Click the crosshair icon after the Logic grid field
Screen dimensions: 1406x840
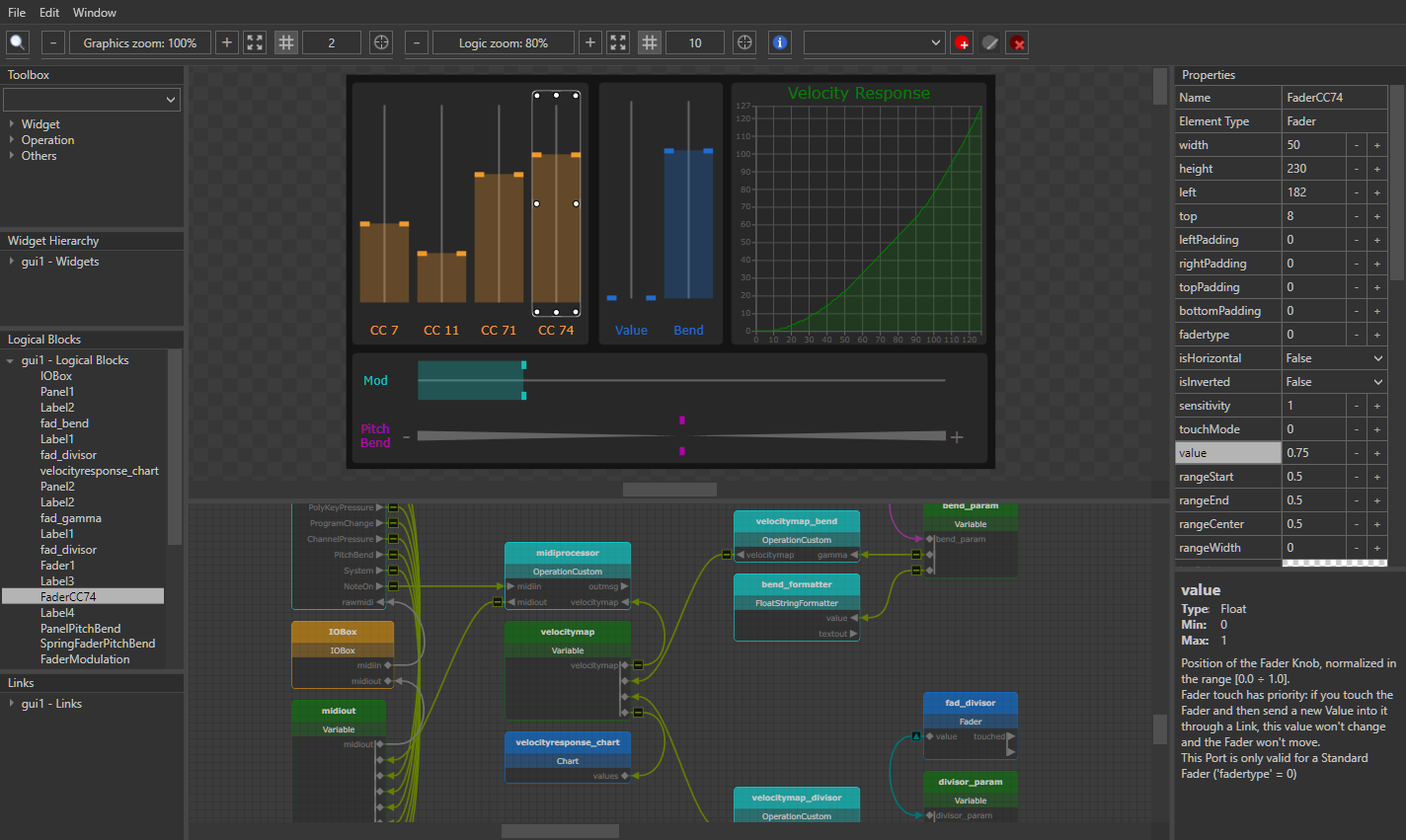pyautogui.click(x=743, y=42)
